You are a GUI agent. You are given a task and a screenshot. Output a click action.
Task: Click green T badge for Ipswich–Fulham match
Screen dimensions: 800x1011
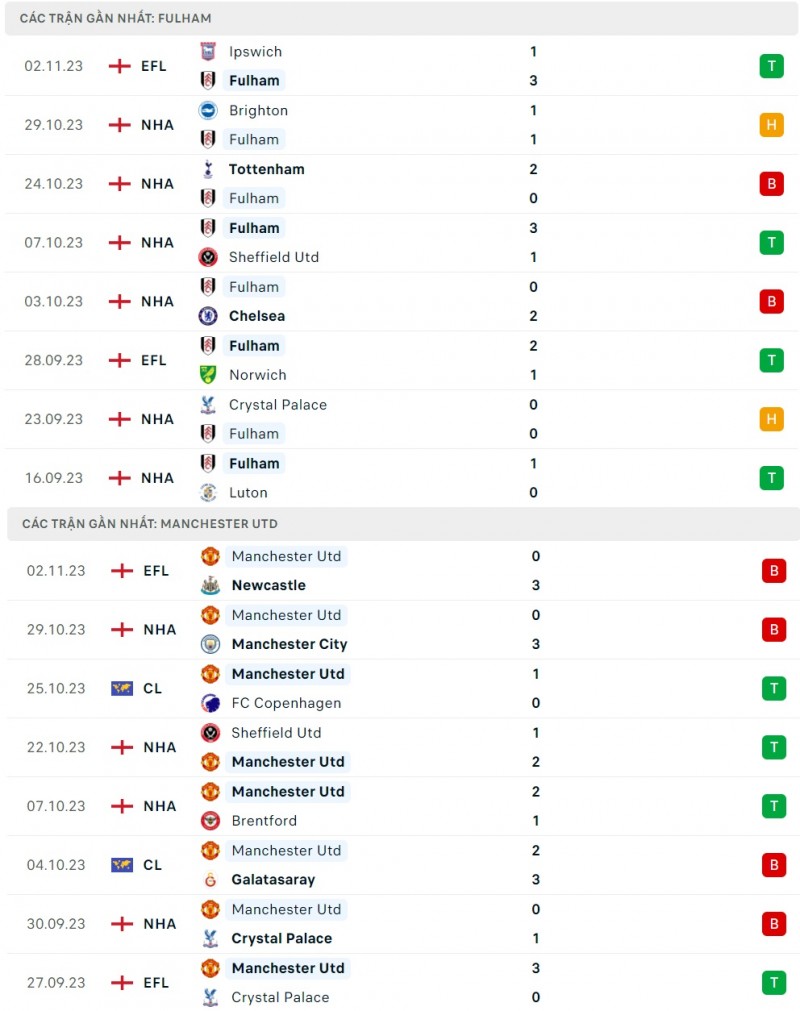tap(771, 66)
